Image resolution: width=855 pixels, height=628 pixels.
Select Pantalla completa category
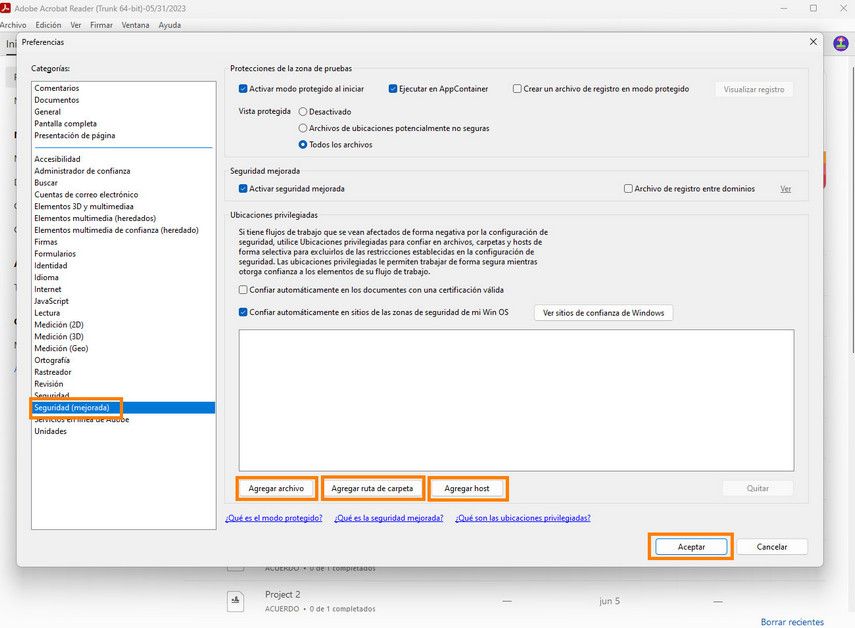click(65, 124)
